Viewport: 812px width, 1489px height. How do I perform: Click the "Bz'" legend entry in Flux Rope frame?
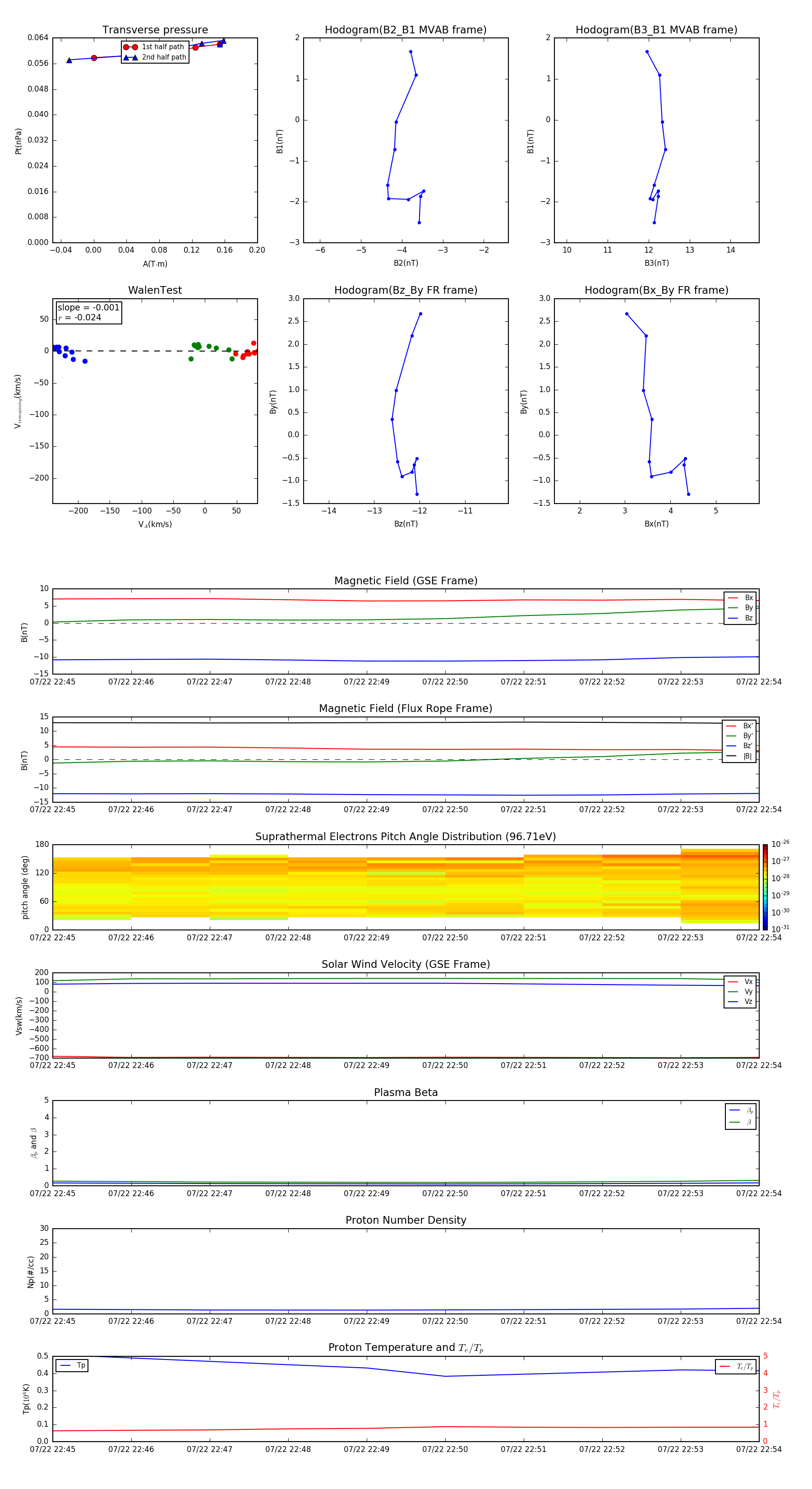[740, 746]
